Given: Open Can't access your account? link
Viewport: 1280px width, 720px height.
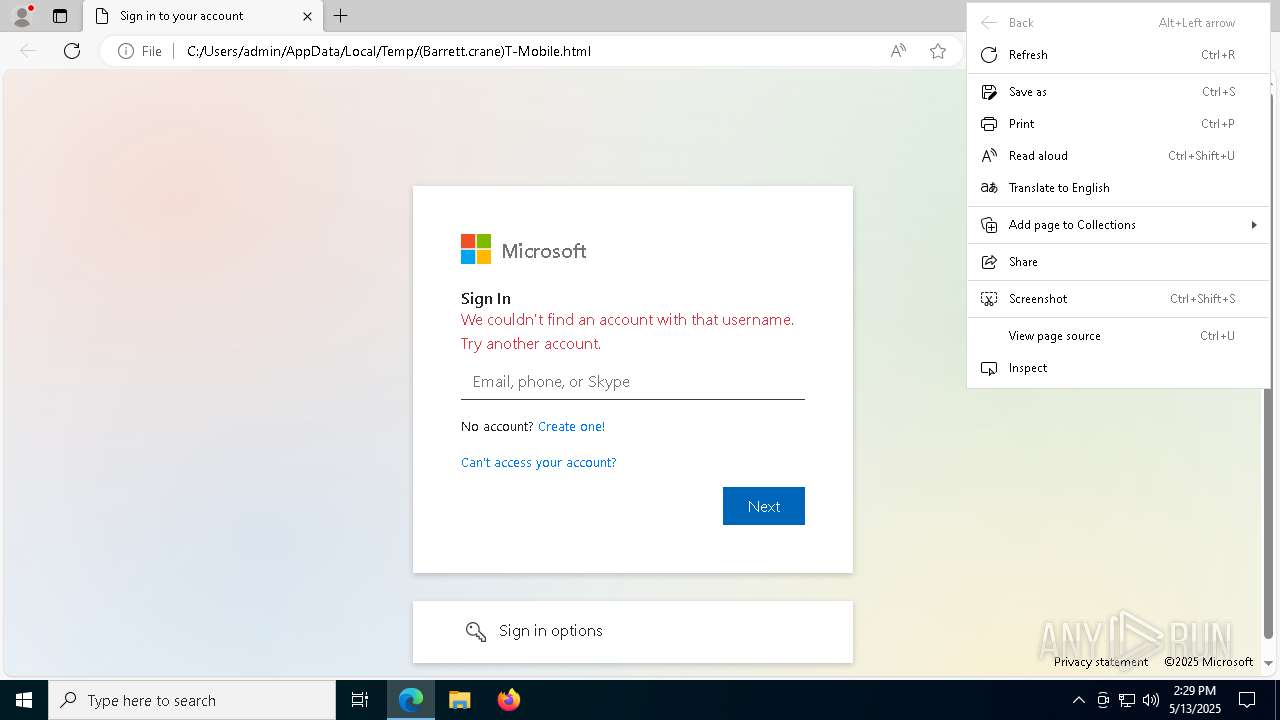Looking at the screenshot, I should (x=538, y=462).
